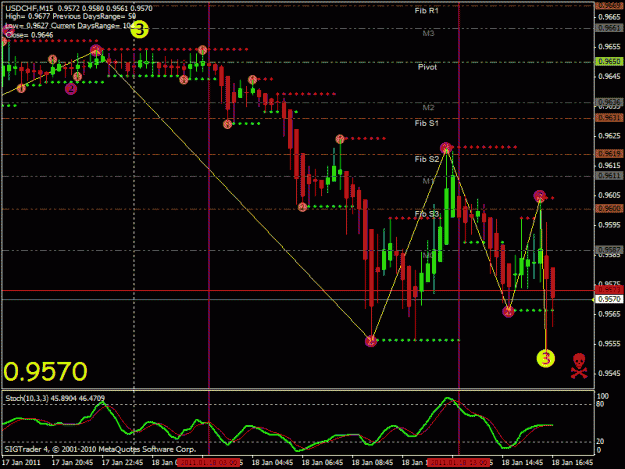Click the M1 midpoint label
625x469 pixels.
(428, 181)
